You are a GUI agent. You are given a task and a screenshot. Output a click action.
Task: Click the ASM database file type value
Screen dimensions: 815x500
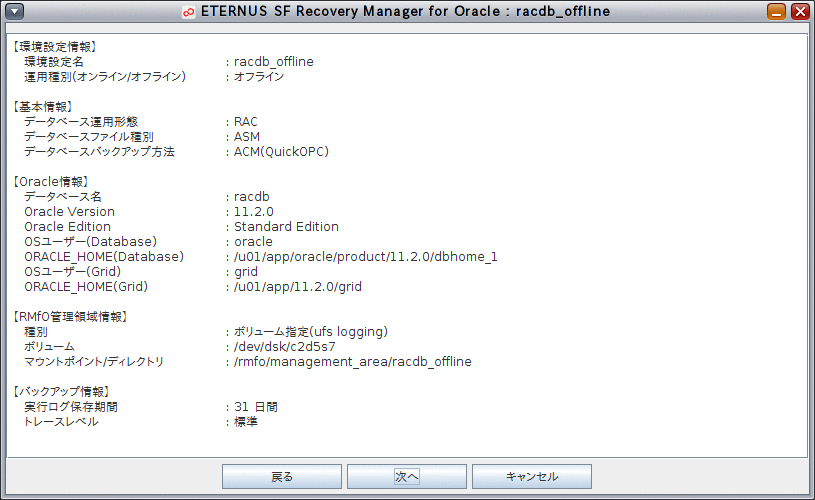coord(246,137)
